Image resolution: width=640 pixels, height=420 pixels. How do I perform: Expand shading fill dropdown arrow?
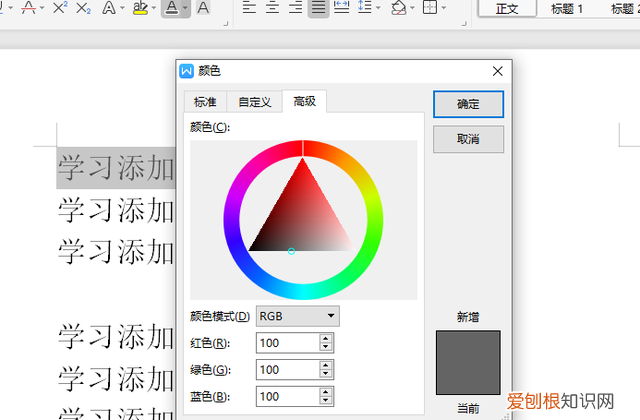(x=413, y=8)
